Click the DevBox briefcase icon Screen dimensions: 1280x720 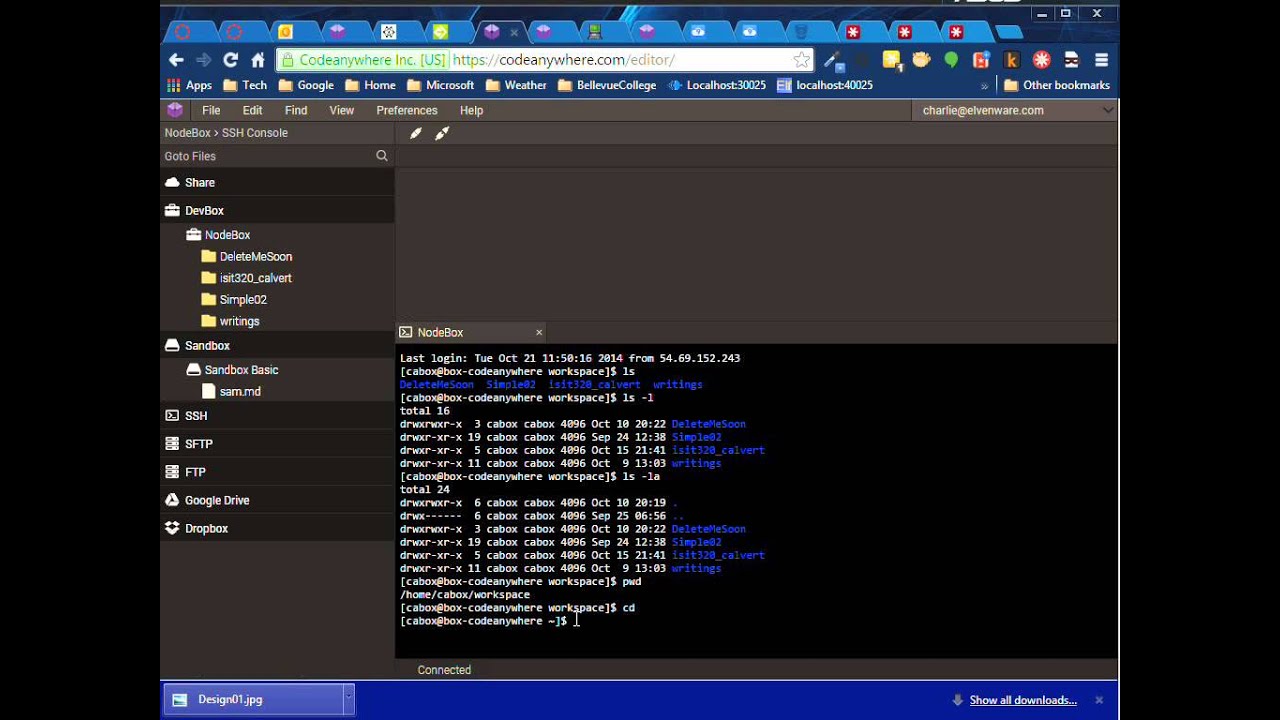tap(172, 210)
